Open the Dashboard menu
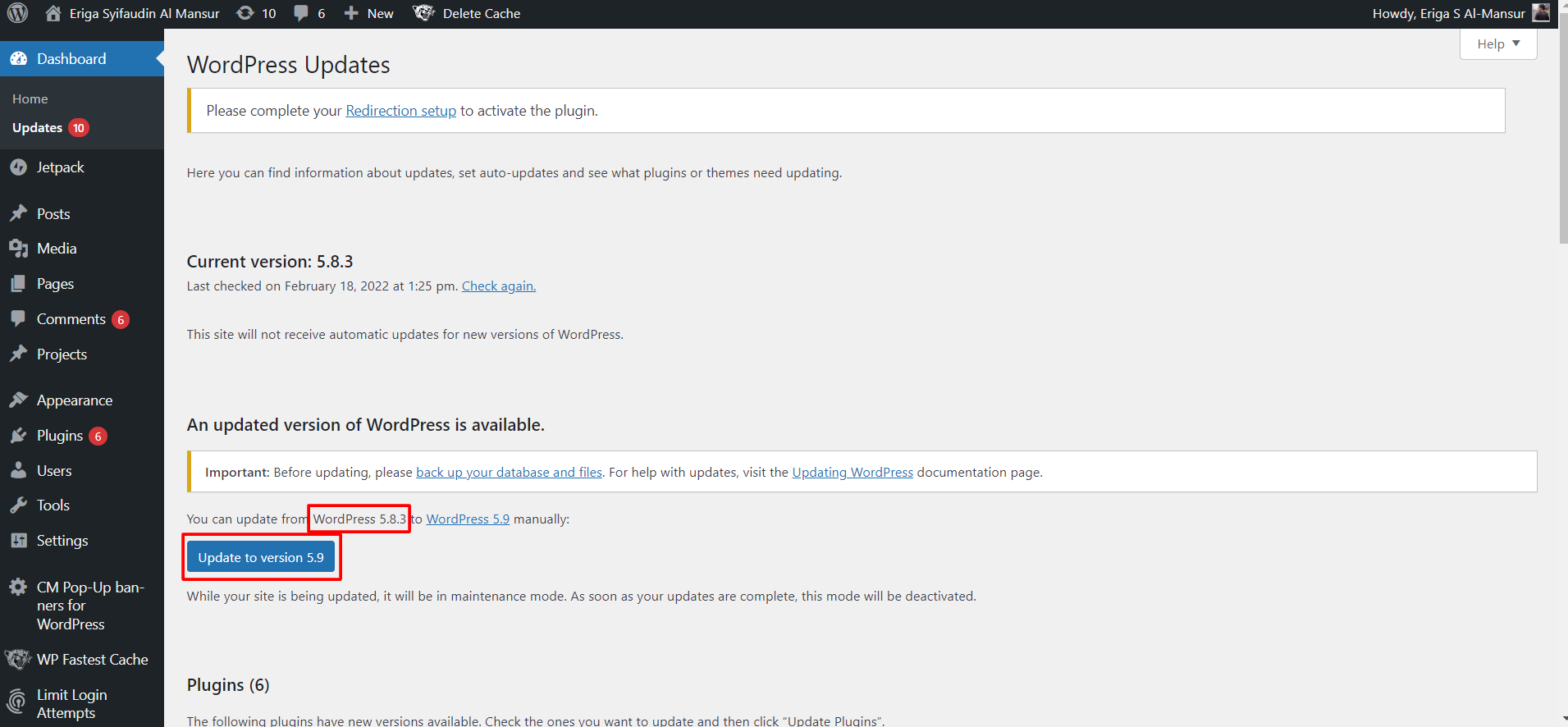 tap(82, 59)
